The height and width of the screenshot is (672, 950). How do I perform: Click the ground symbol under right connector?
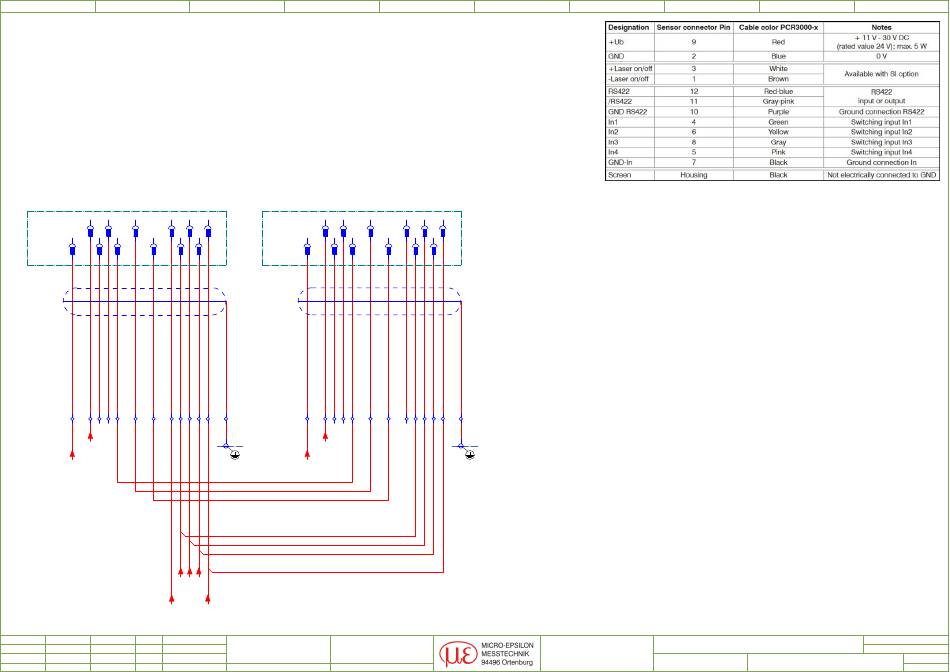pos(470,454)
